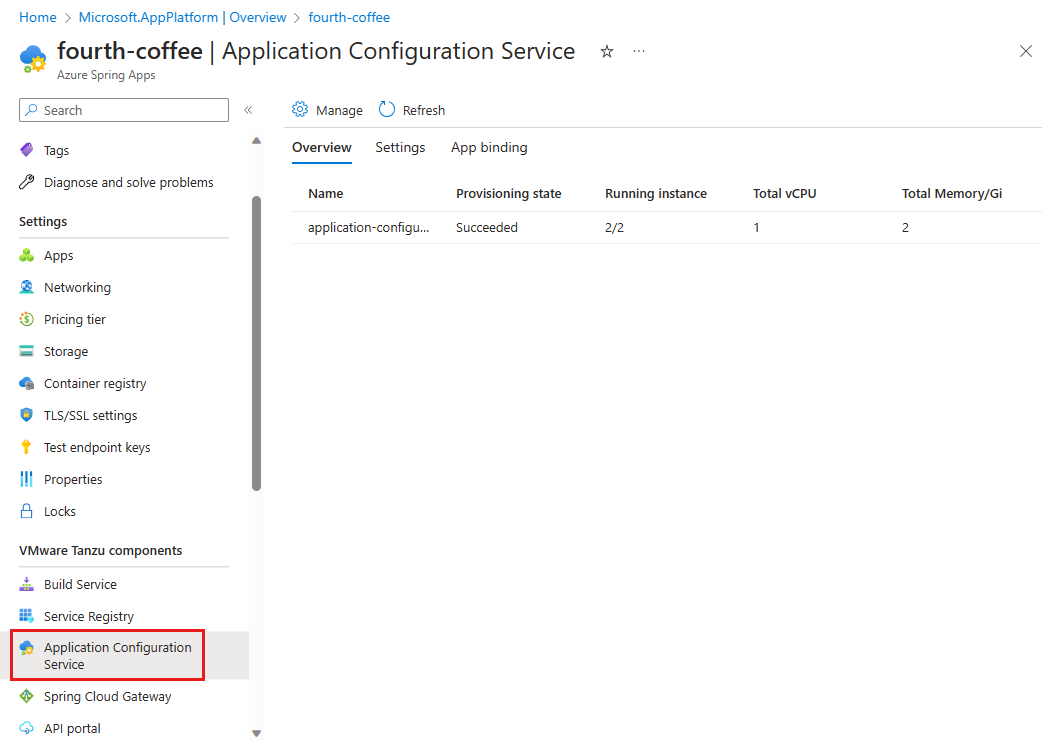Click the Test endpoint keys key icon

coord(27,448)
